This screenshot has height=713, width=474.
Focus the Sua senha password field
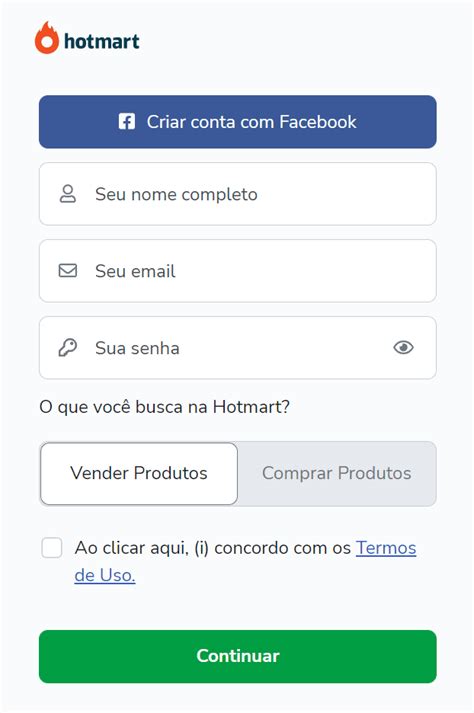(x=237, y=348)
